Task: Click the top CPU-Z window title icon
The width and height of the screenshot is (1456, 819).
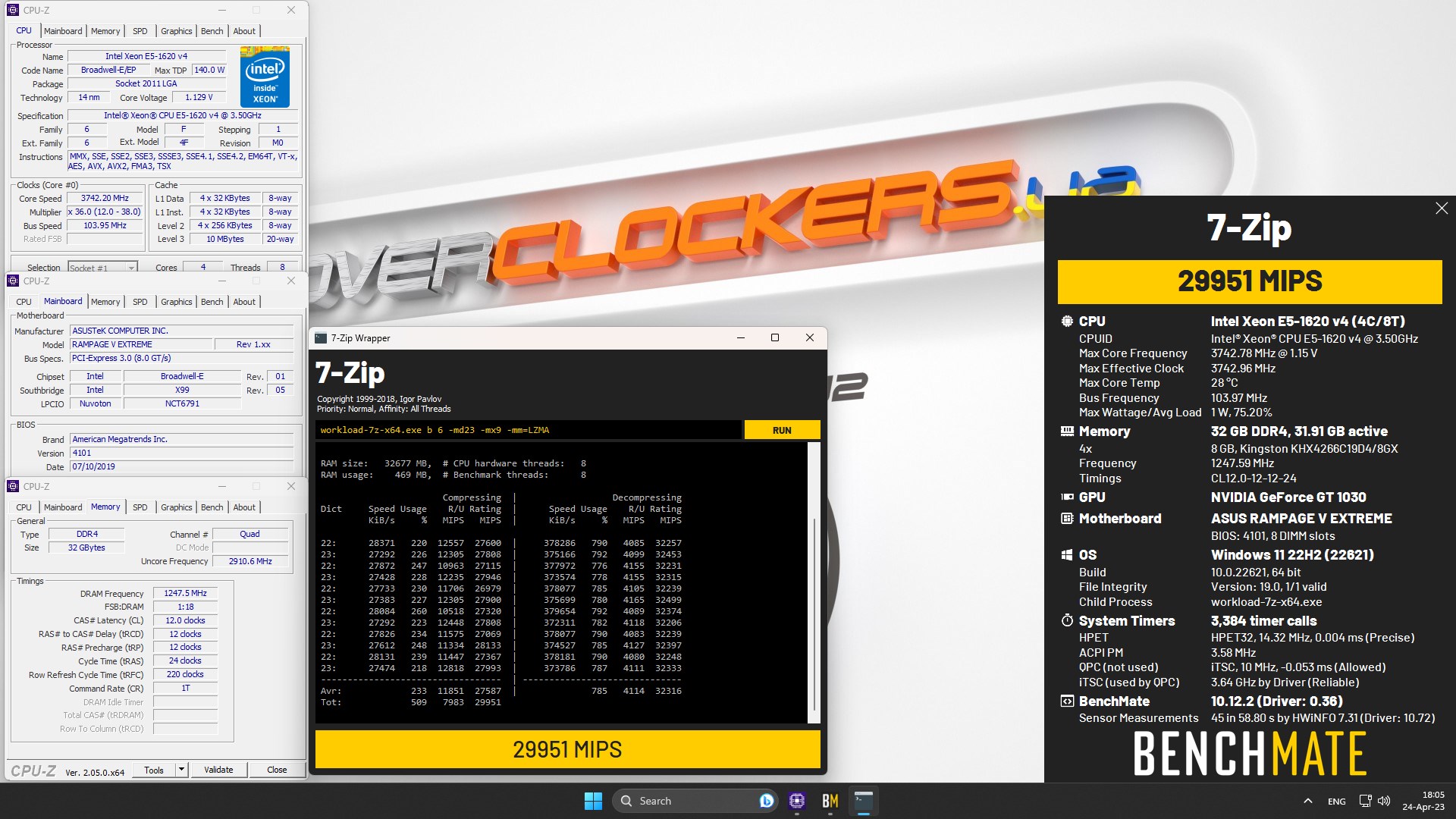Action: [13, 10]
